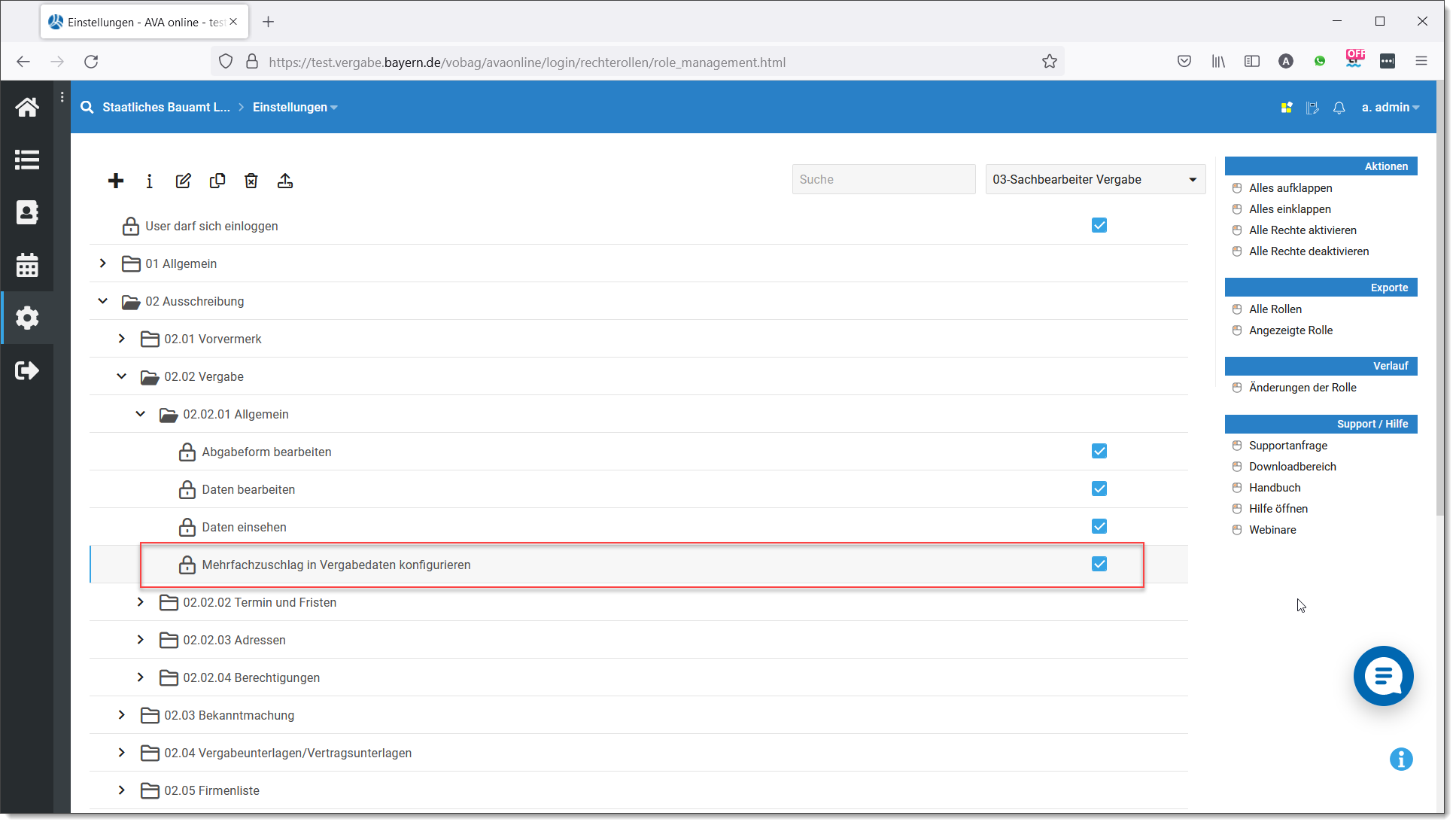Expand 02.02.04 Berechtigungen folder
Screen dimensions: 1456x825
coord(141,677)
